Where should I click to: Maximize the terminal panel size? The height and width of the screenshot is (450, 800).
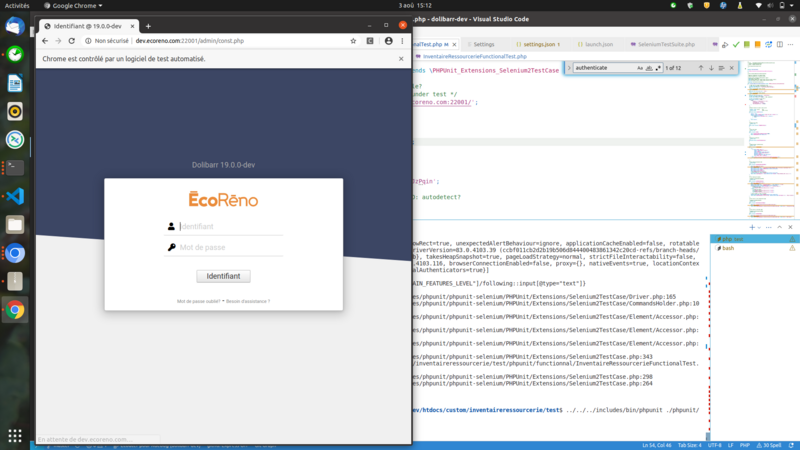tap(780, 227)
